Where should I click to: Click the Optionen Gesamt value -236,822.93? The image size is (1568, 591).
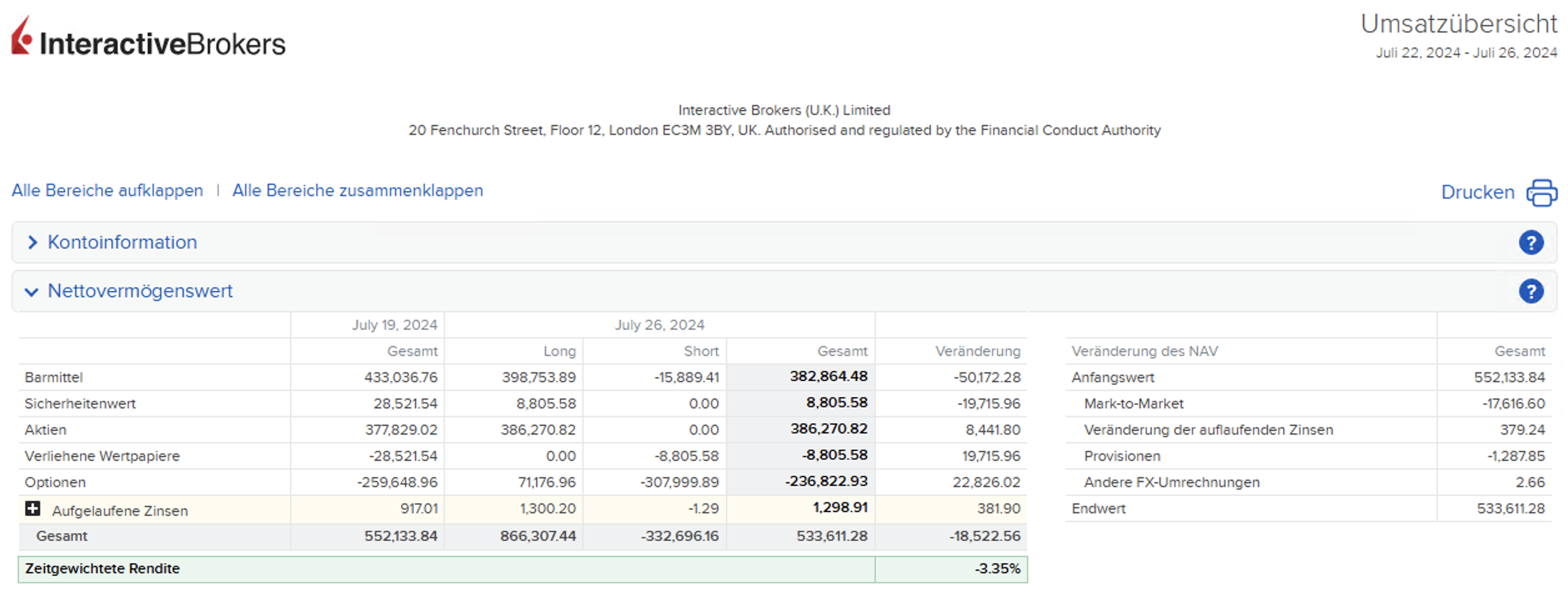coord(826,482)
